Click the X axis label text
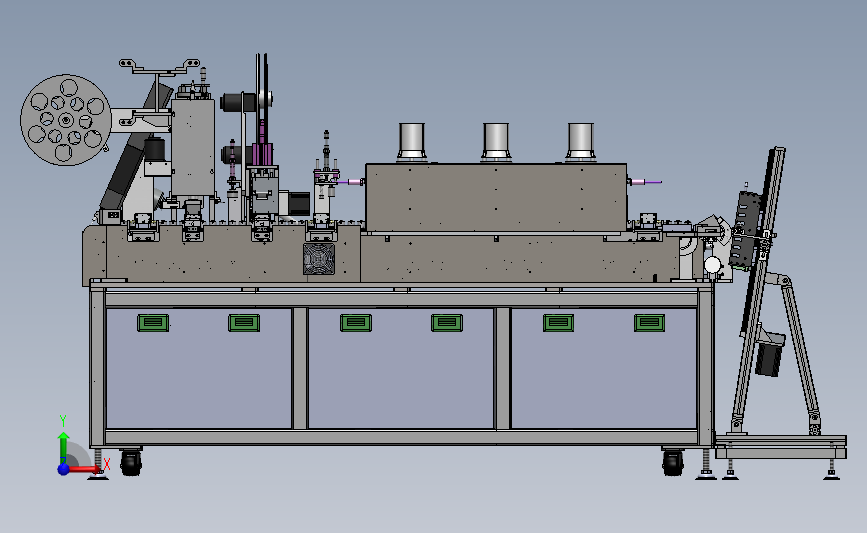The image size is (867, 533). [x=107, y=464]
